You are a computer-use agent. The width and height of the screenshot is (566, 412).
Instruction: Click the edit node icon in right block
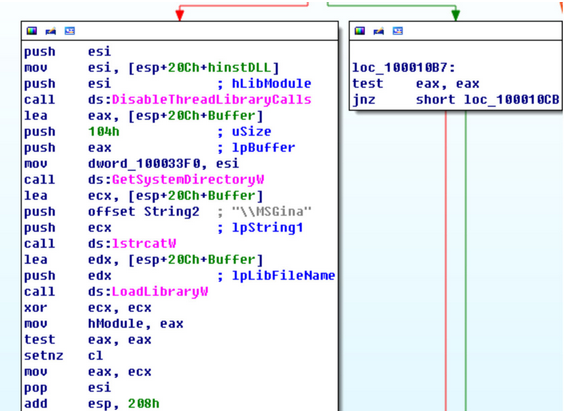pyautogui.click(x=379, y=31)
